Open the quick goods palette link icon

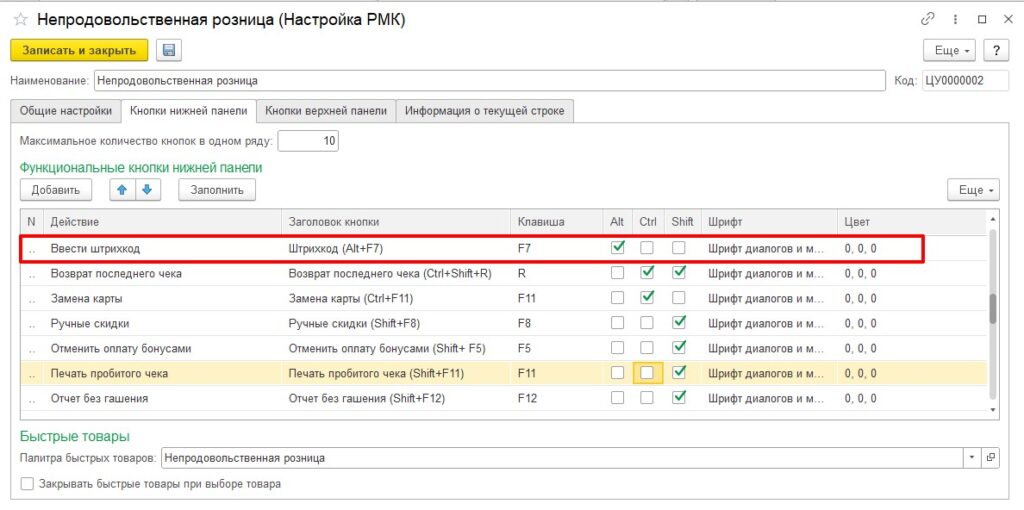tap(991, 457)
